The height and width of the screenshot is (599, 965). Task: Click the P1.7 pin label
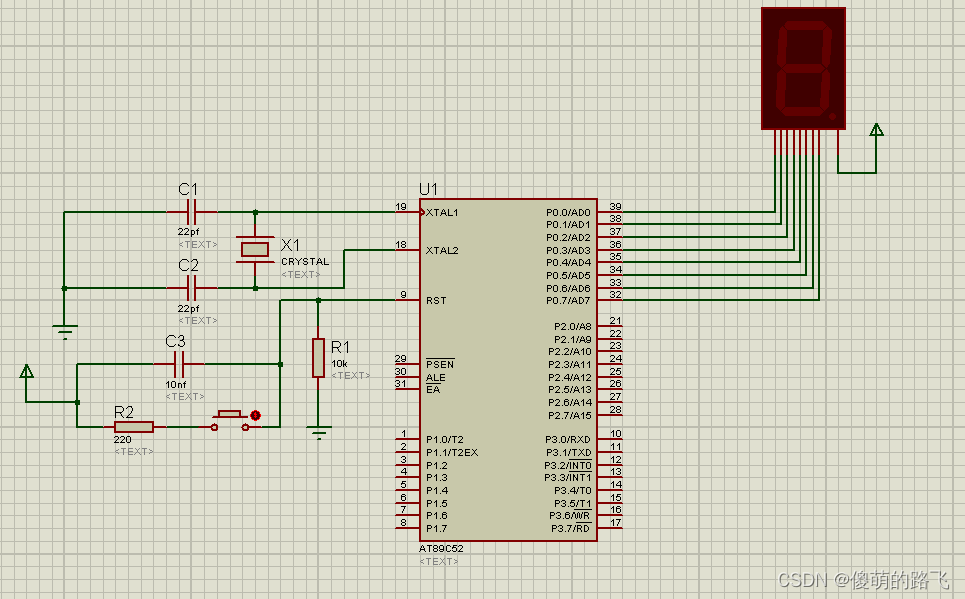(436, 529)
